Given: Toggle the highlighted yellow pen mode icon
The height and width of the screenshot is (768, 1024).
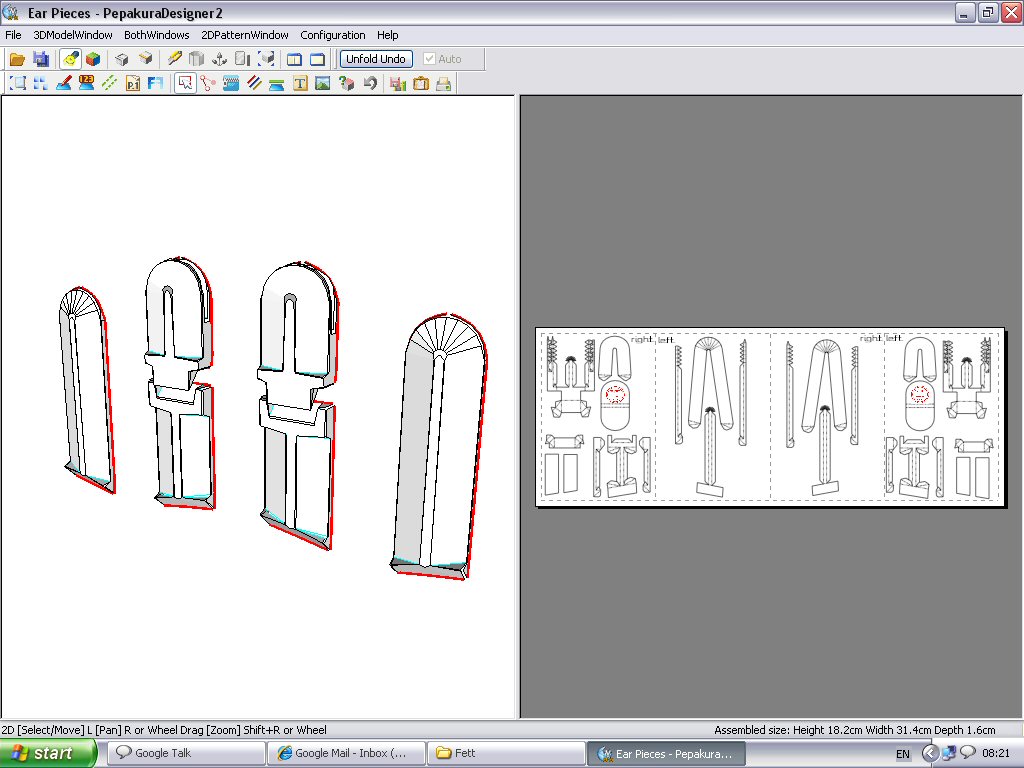Looking at the screenshot, I should click(71, 59).
